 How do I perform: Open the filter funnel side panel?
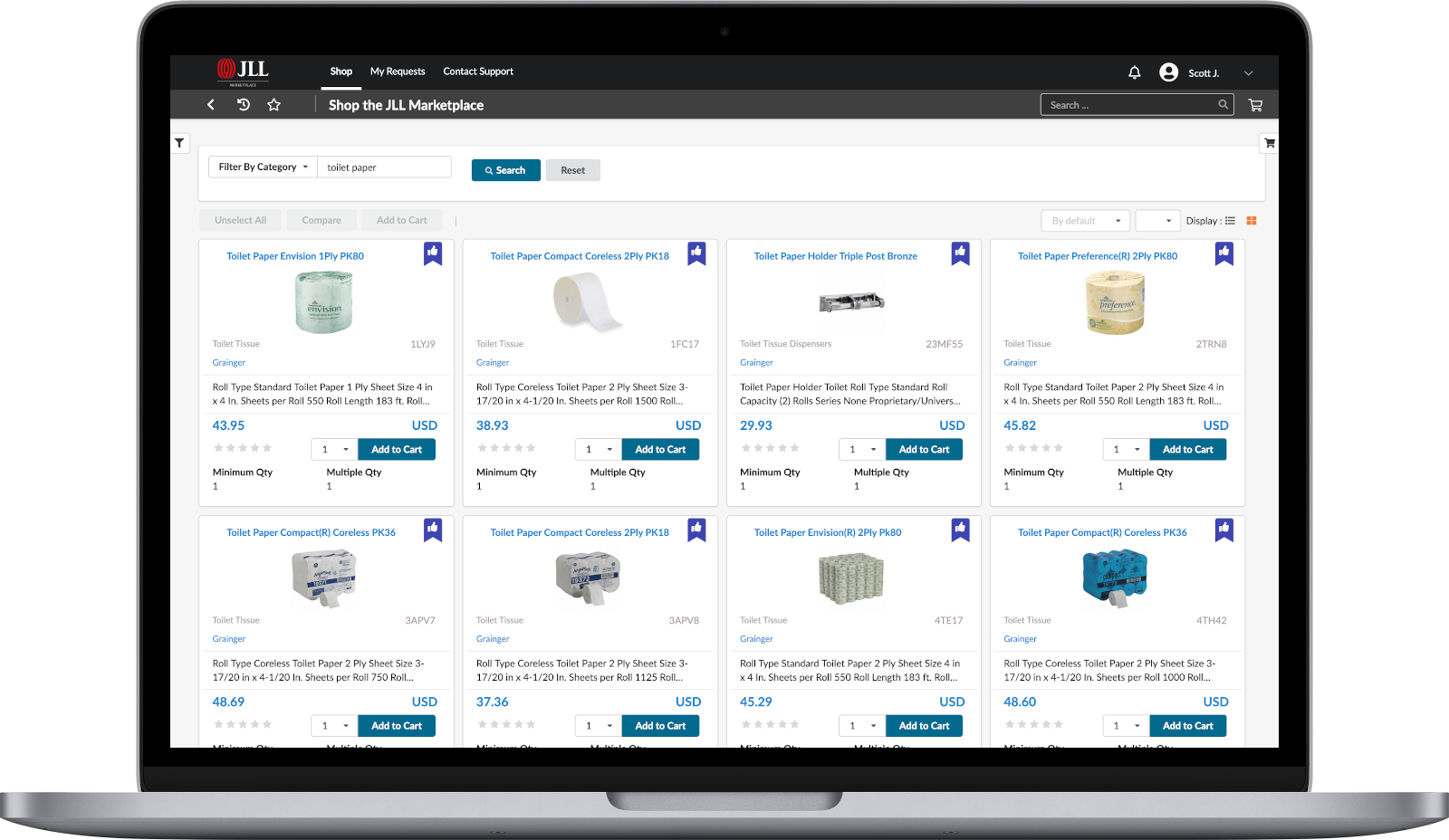click(x=179, y=143)
